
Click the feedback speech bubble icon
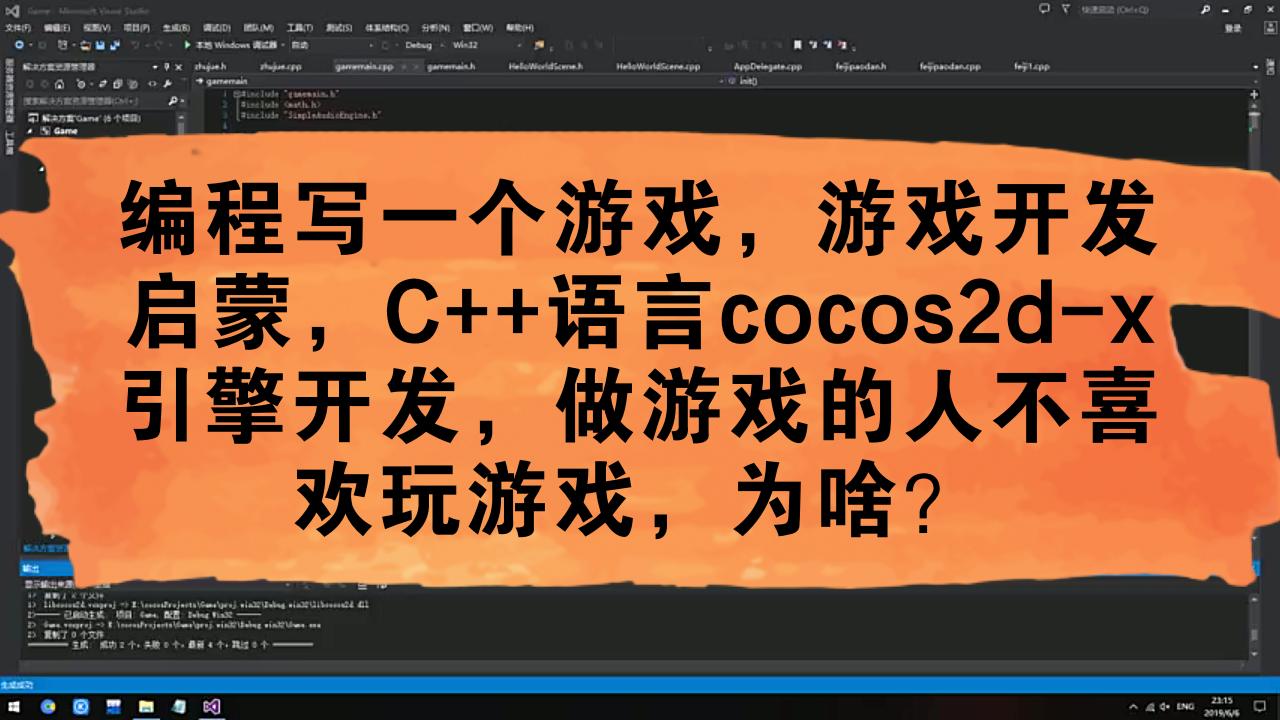[1045, 8]
